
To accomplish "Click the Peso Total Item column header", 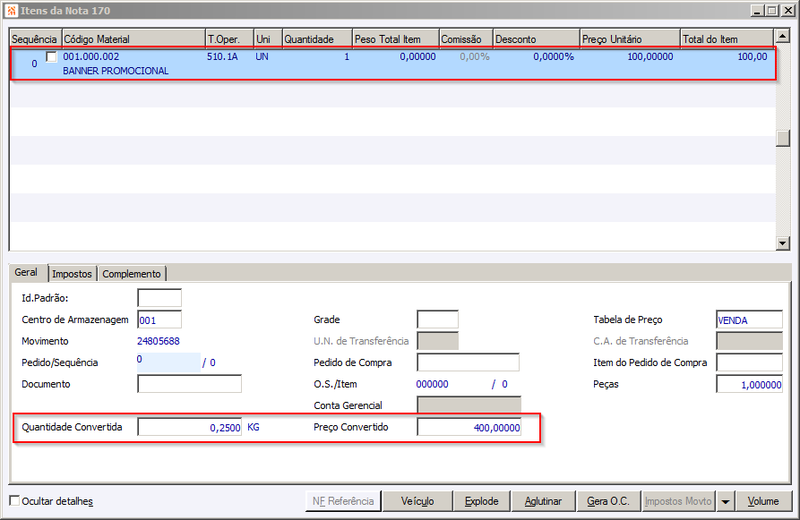I will click(x=395, y=39).
